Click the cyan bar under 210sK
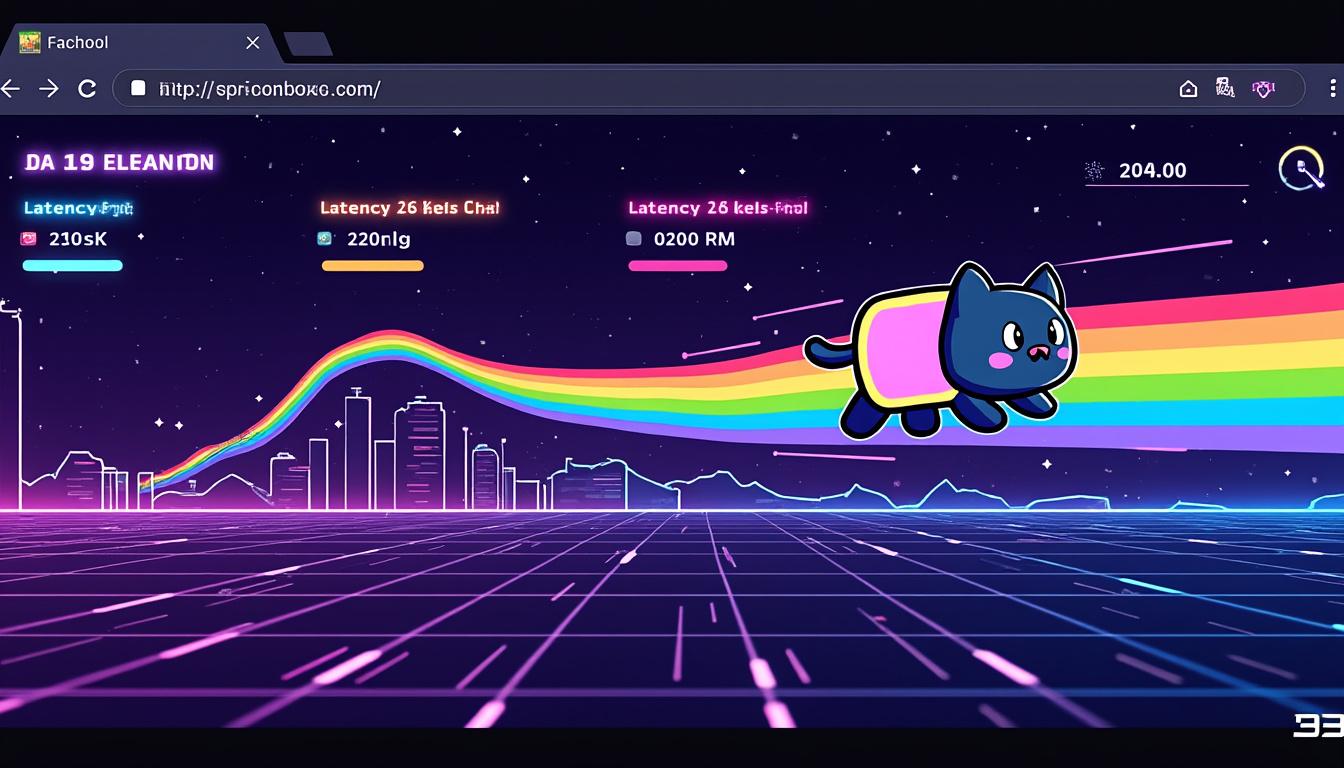This screenshot has width=1344, height=768. click(x=72, y=266)
